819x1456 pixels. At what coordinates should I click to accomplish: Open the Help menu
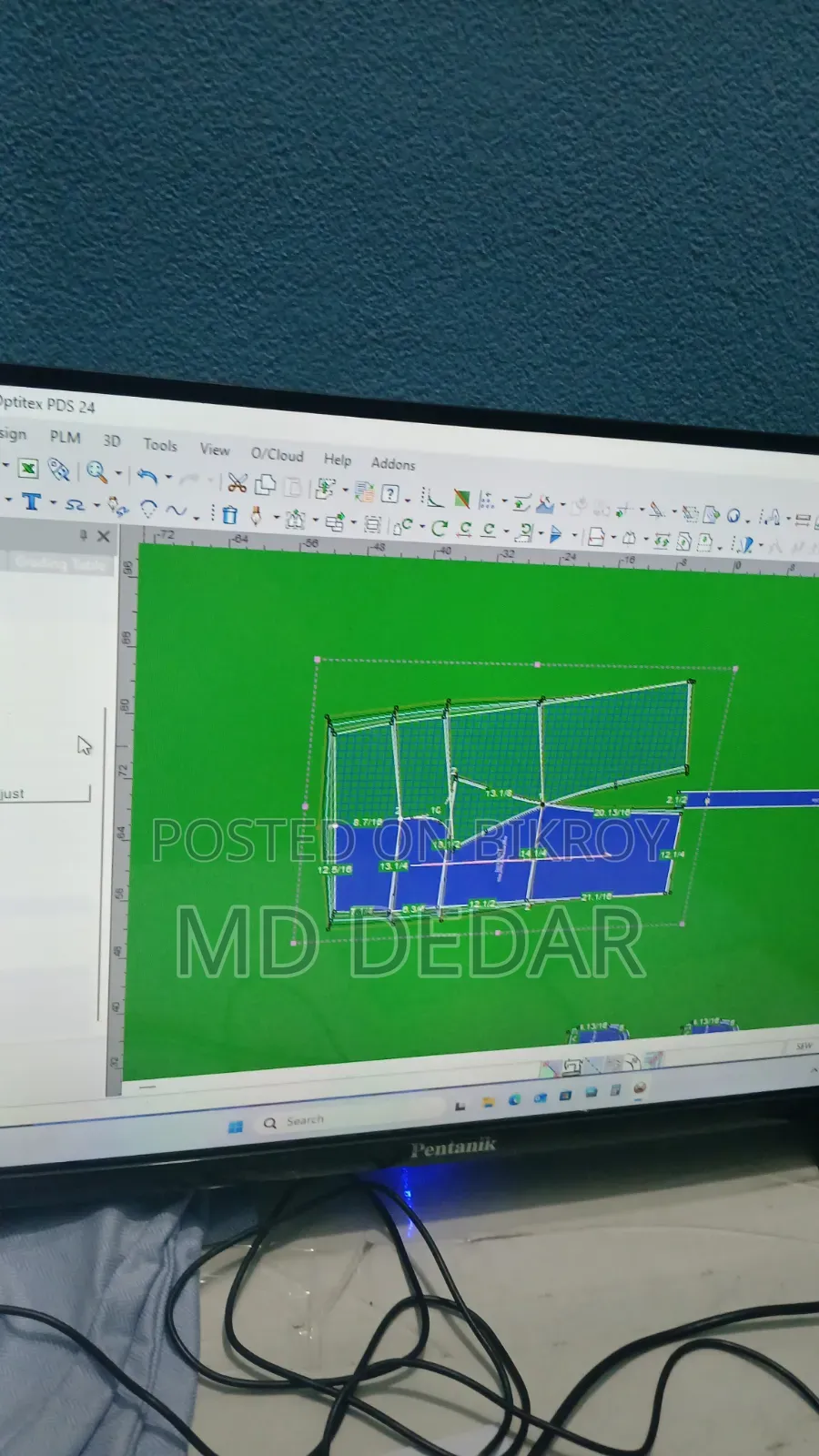[x=337, y=460]
